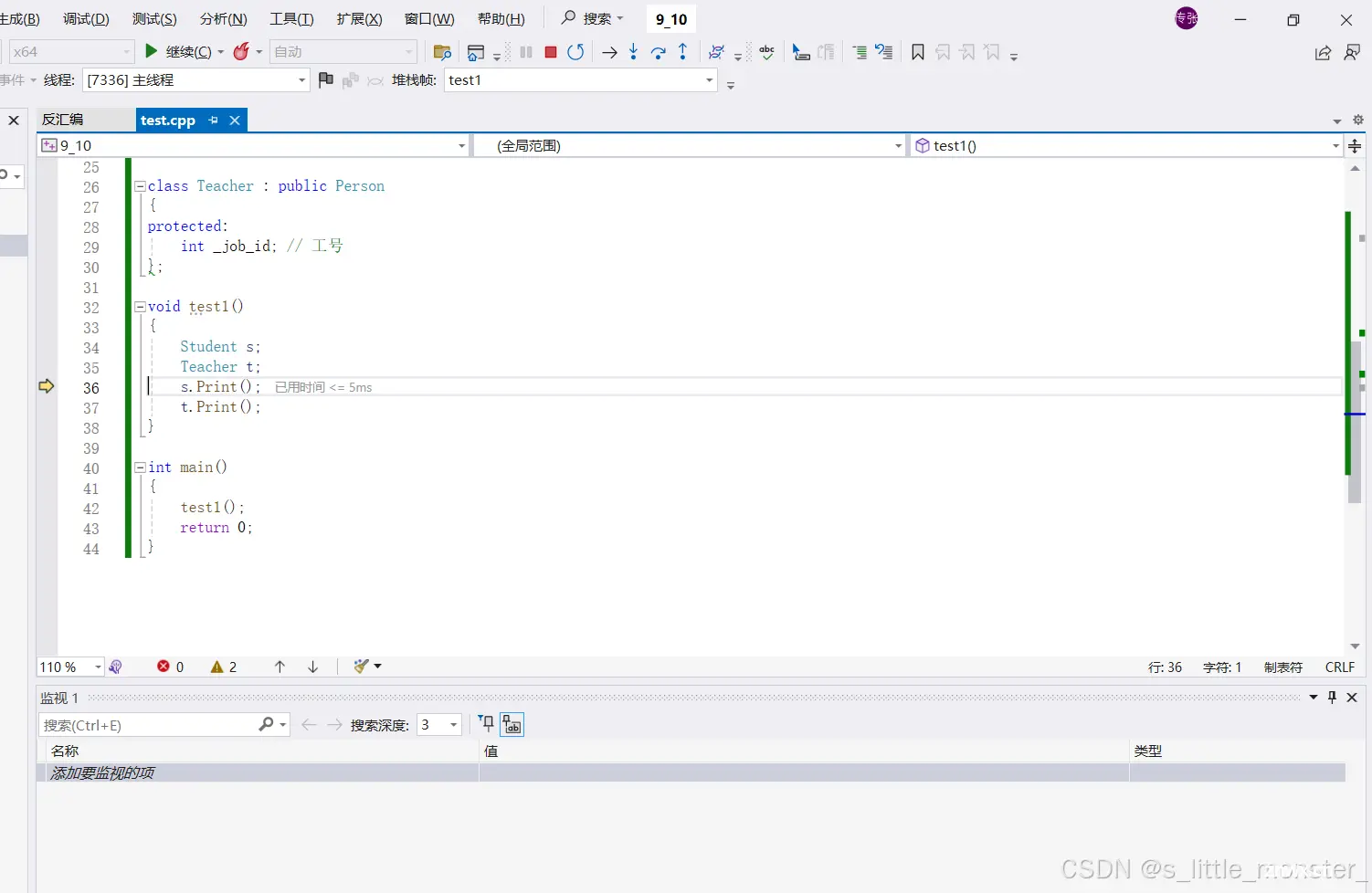1372x893 pixels.
Task: Open editor settings gear icon
Action: [x=1358, y=120]
